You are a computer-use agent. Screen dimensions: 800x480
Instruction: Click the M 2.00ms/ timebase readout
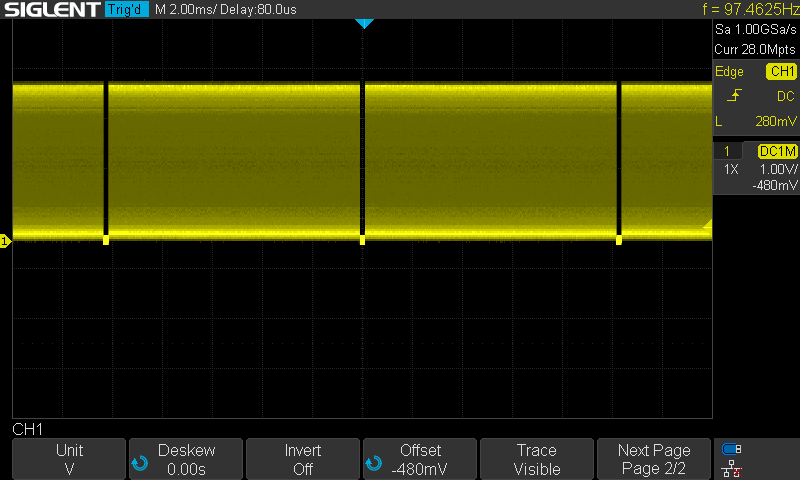[186, 9]
